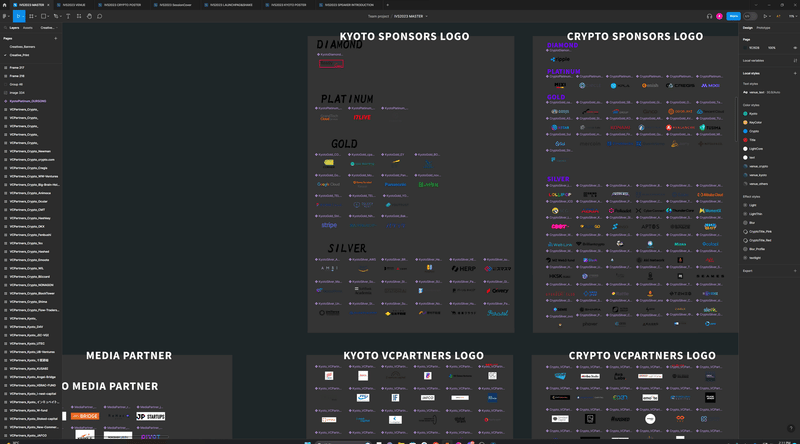Open file name dropdown next to IVS2023 MASTER
Viewport: 800px width, 444px height.
pyautogui.click(x=427, y=16)
